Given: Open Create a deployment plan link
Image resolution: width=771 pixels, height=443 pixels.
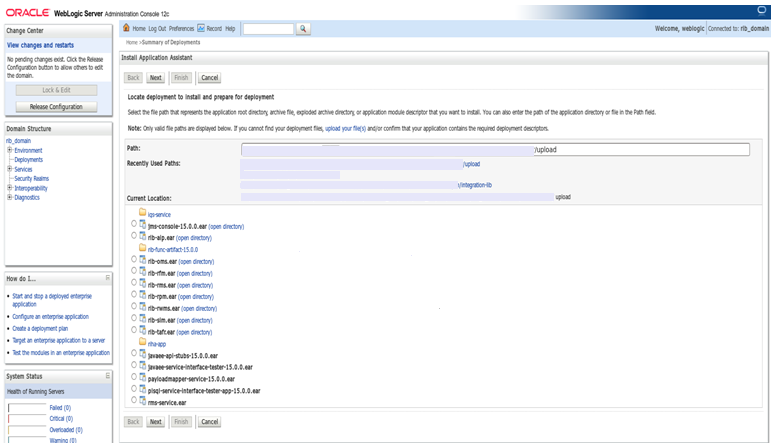Looking at the screenshot, I should click(x=40, y=329).
